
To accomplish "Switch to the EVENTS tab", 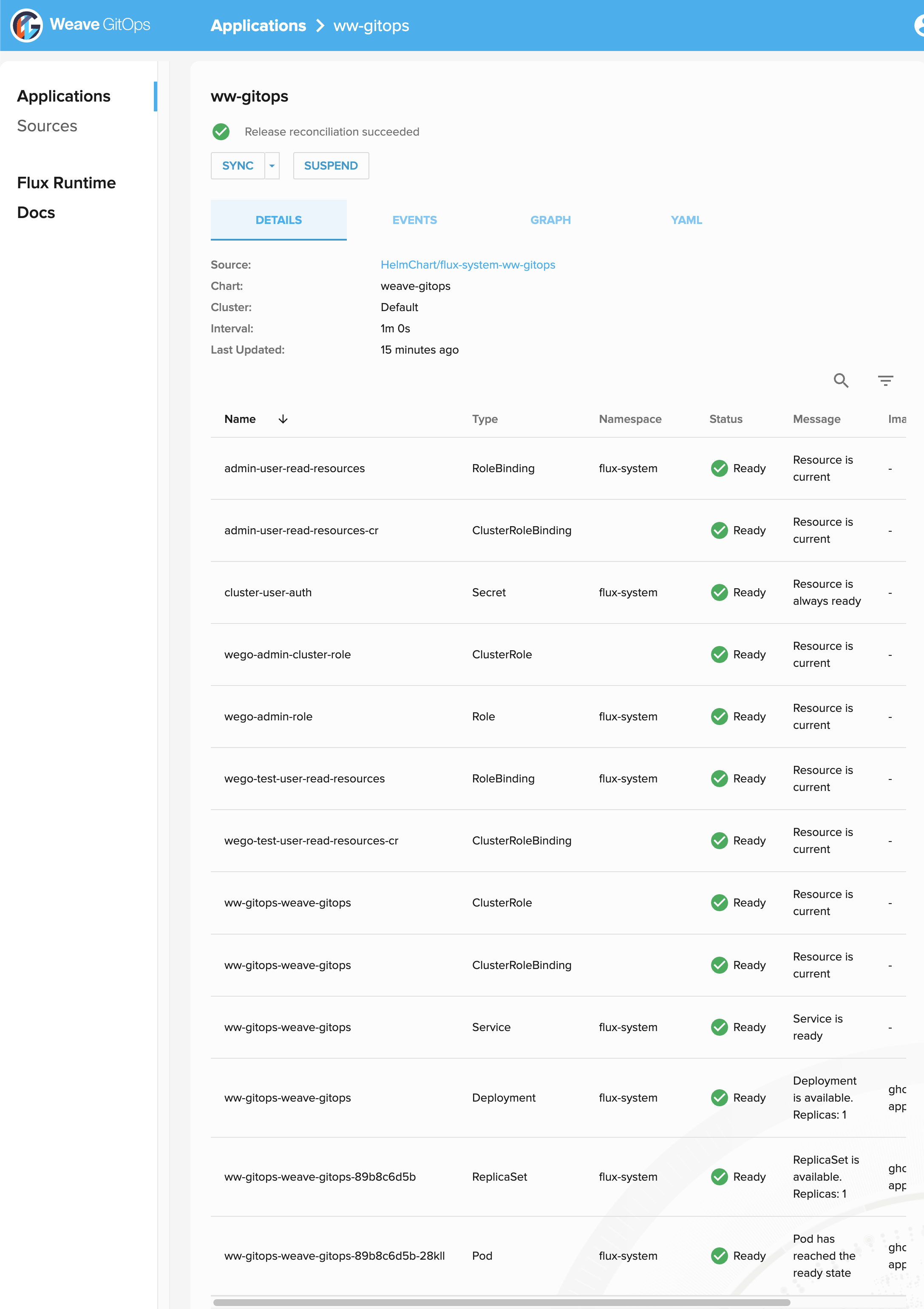I will (x=414, y=220).
